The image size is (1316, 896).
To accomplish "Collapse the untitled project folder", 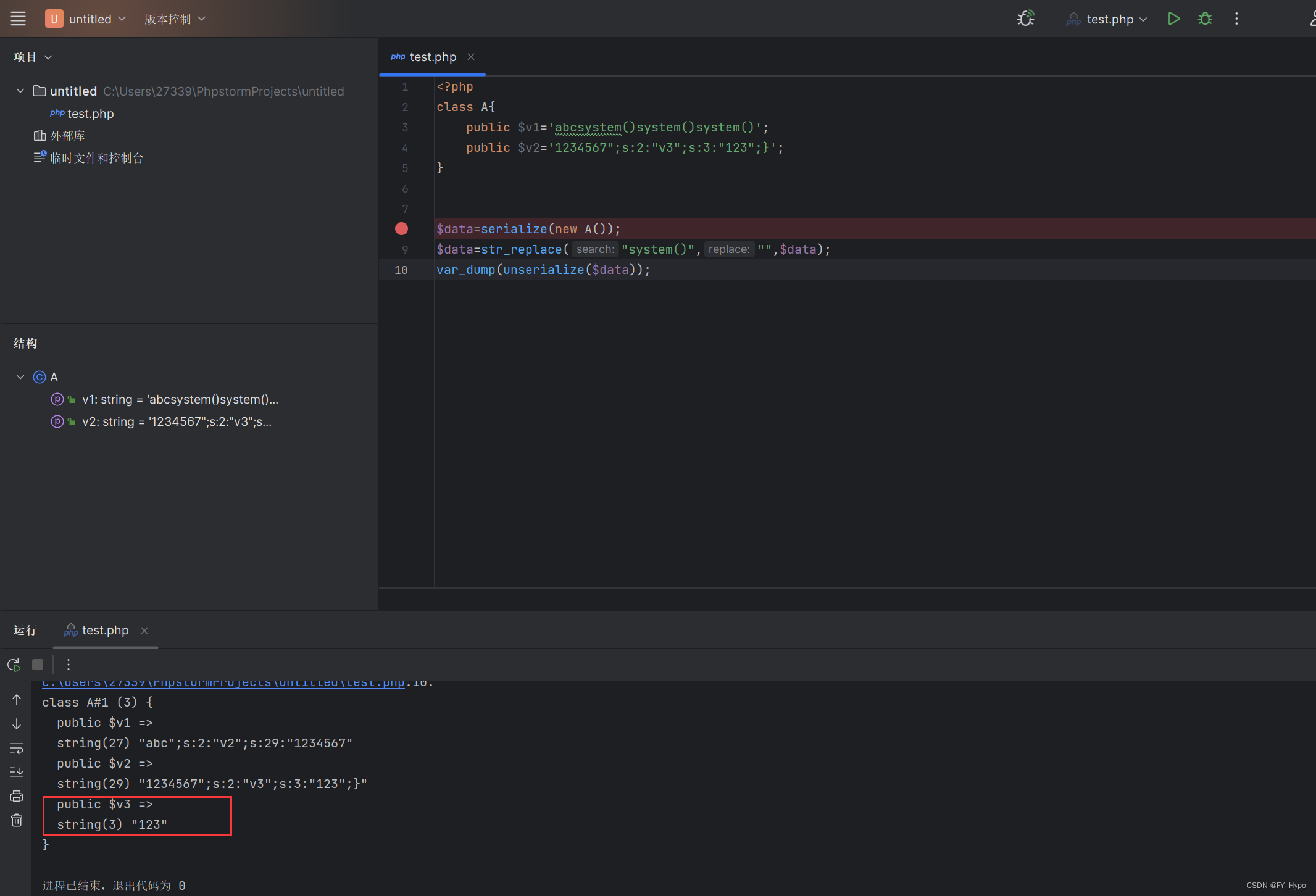I will click(x=20, y=91).
